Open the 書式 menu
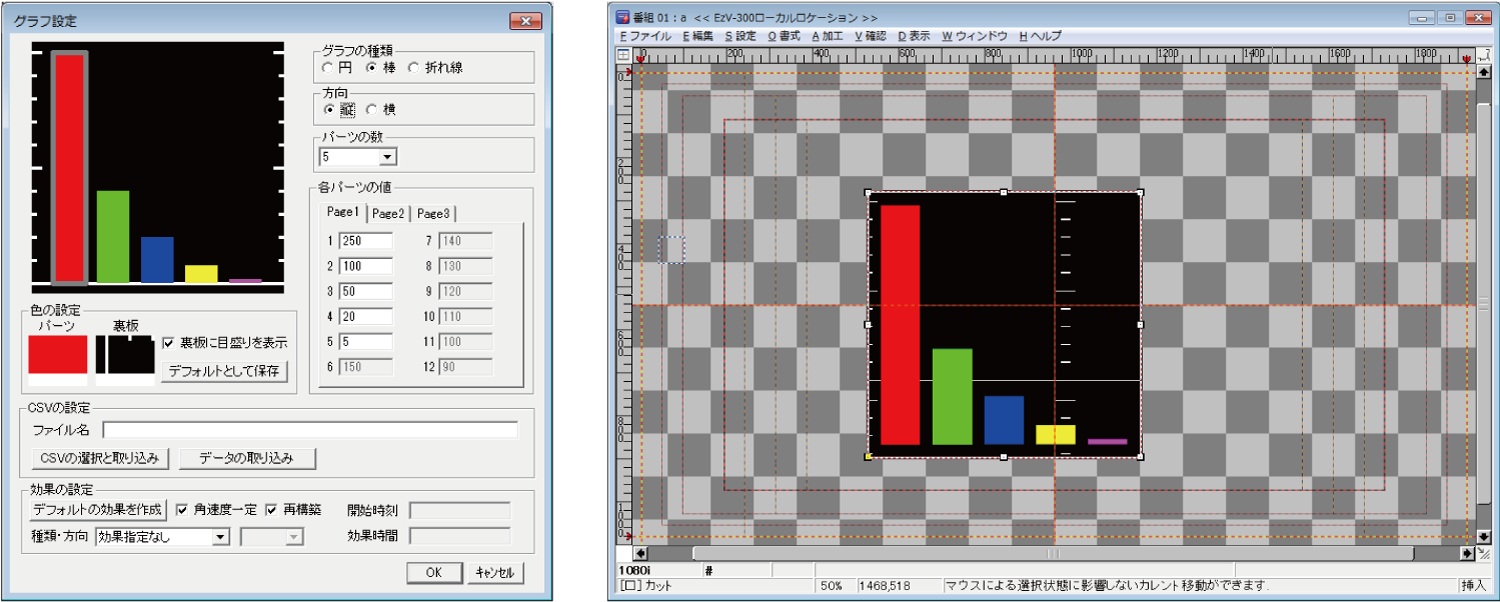1500x602 pixels. 784,36
